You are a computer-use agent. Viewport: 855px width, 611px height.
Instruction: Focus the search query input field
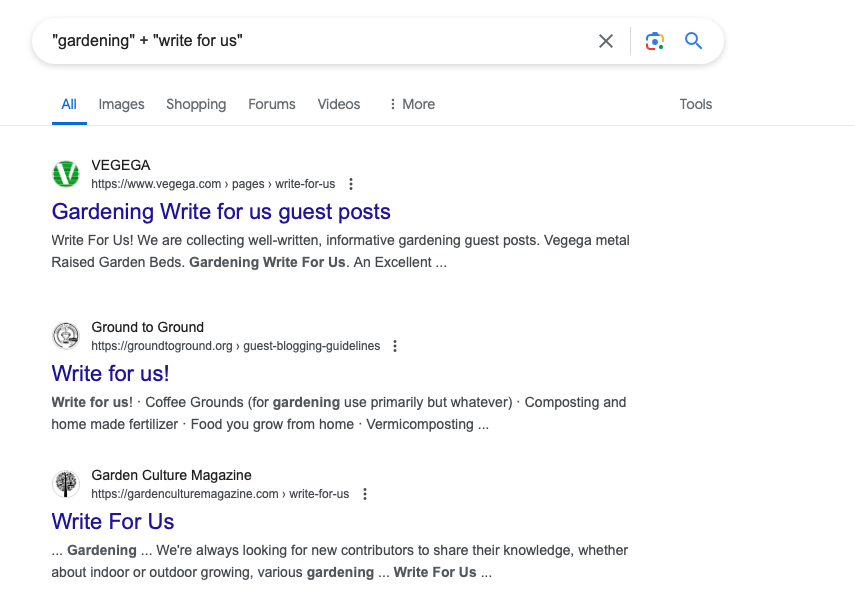pyautogui.click(x=316, y=41)
